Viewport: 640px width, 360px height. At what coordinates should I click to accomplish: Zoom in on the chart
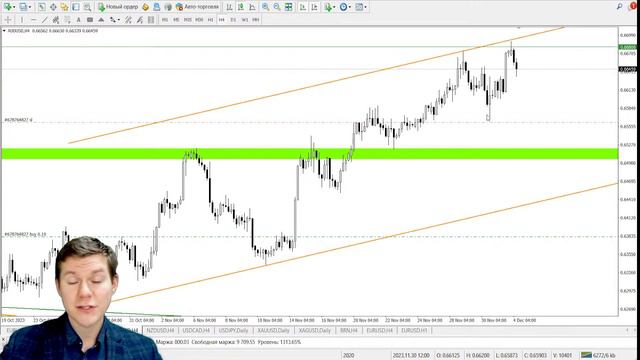pyautogui.click(x=266, y=7)
